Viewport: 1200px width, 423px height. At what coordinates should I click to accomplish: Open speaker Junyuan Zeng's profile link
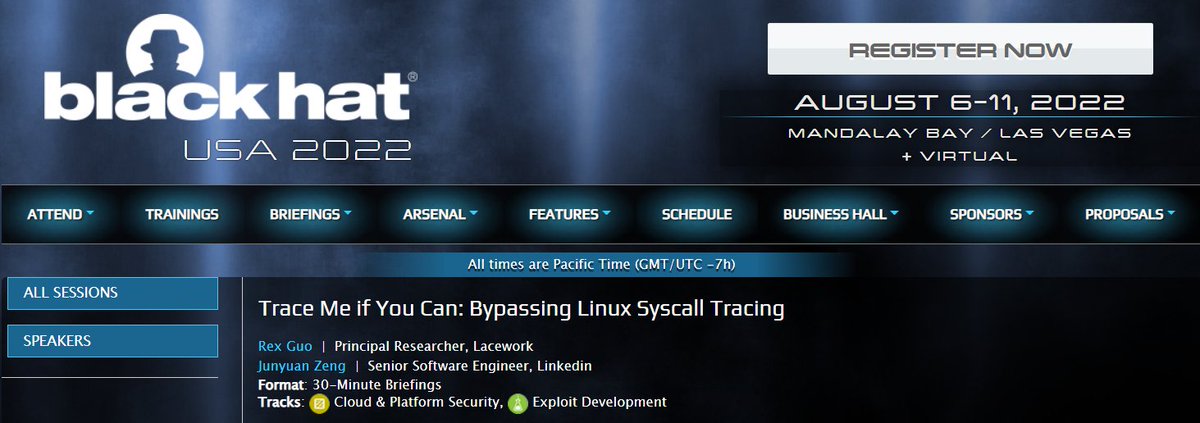[302, 366]
